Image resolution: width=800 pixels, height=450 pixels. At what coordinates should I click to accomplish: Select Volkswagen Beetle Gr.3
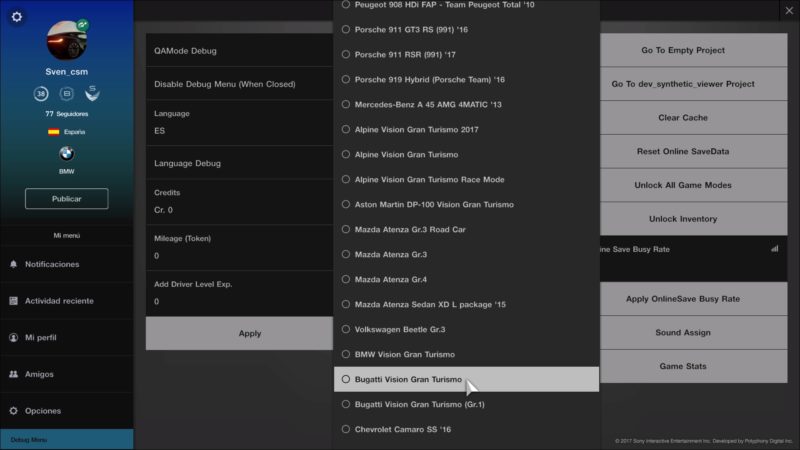[x=466, y=330]
